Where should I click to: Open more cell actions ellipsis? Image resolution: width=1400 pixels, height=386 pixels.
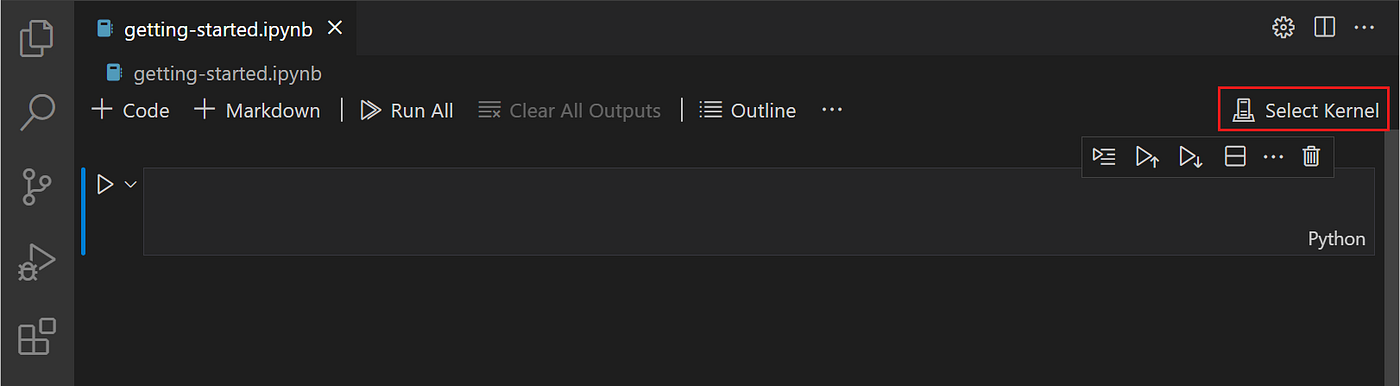point(1273,157)
